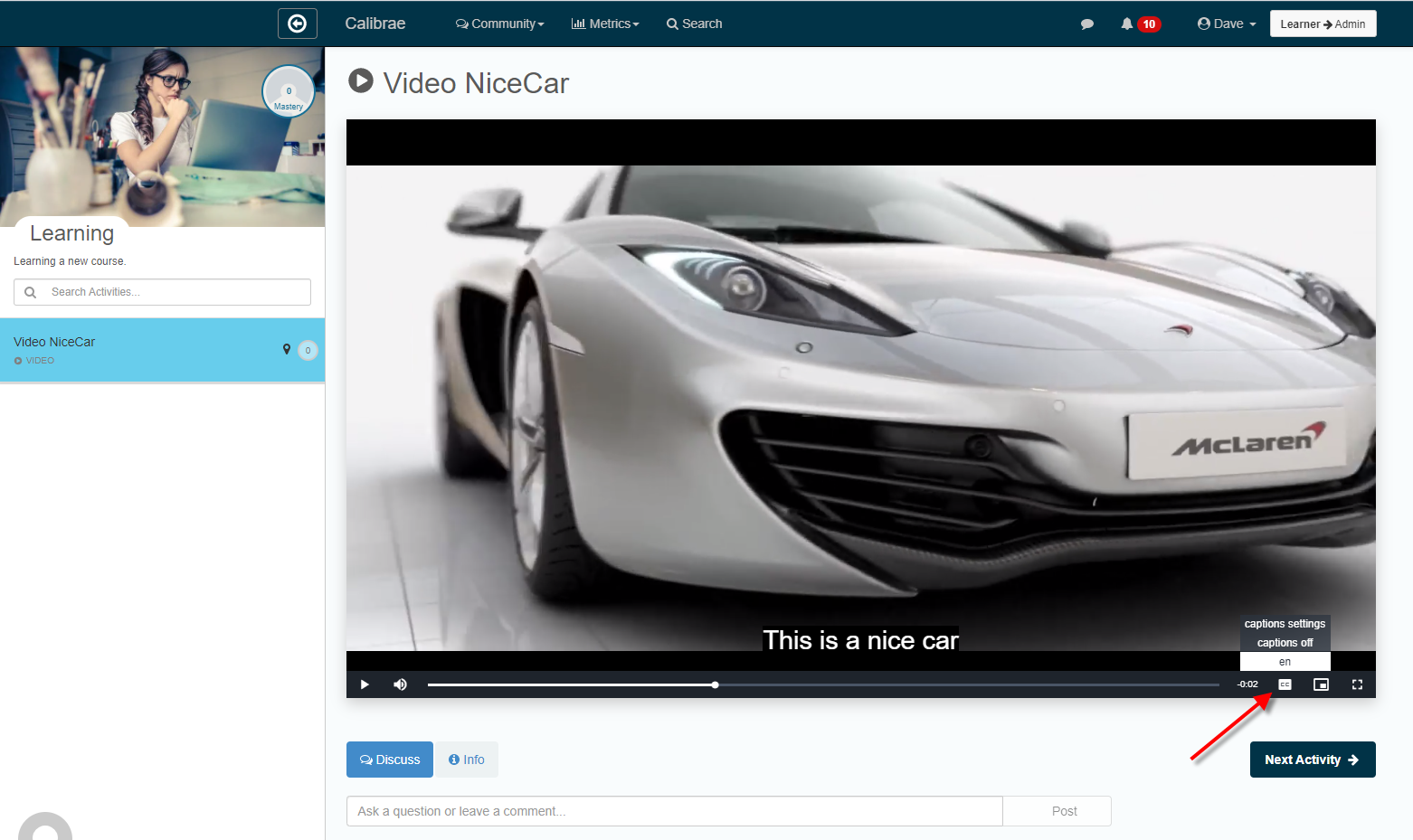This screenshot has width=1413, height=840.
Task: Open the Dave user dropdown
Action: pyautogui.click(x=1227, y=24)
